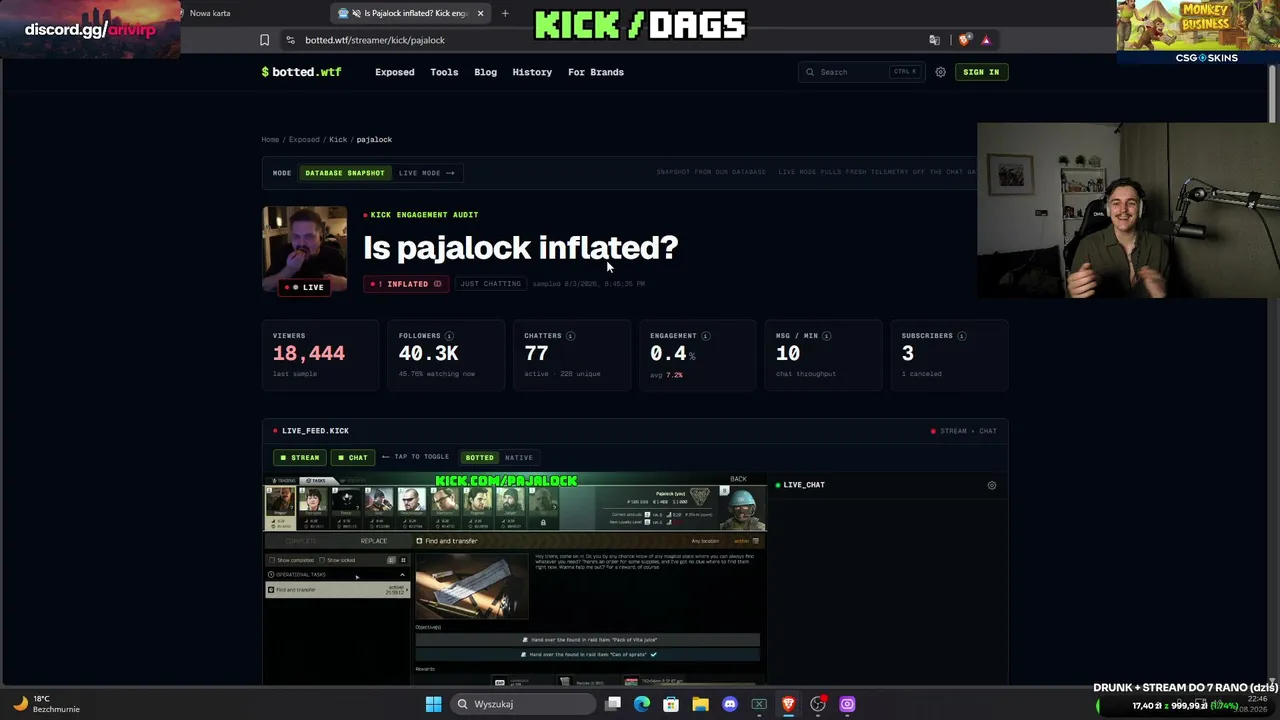Switch to Brave browser on the taskbar
1280x720 pixels.
[x=788, y=704]
